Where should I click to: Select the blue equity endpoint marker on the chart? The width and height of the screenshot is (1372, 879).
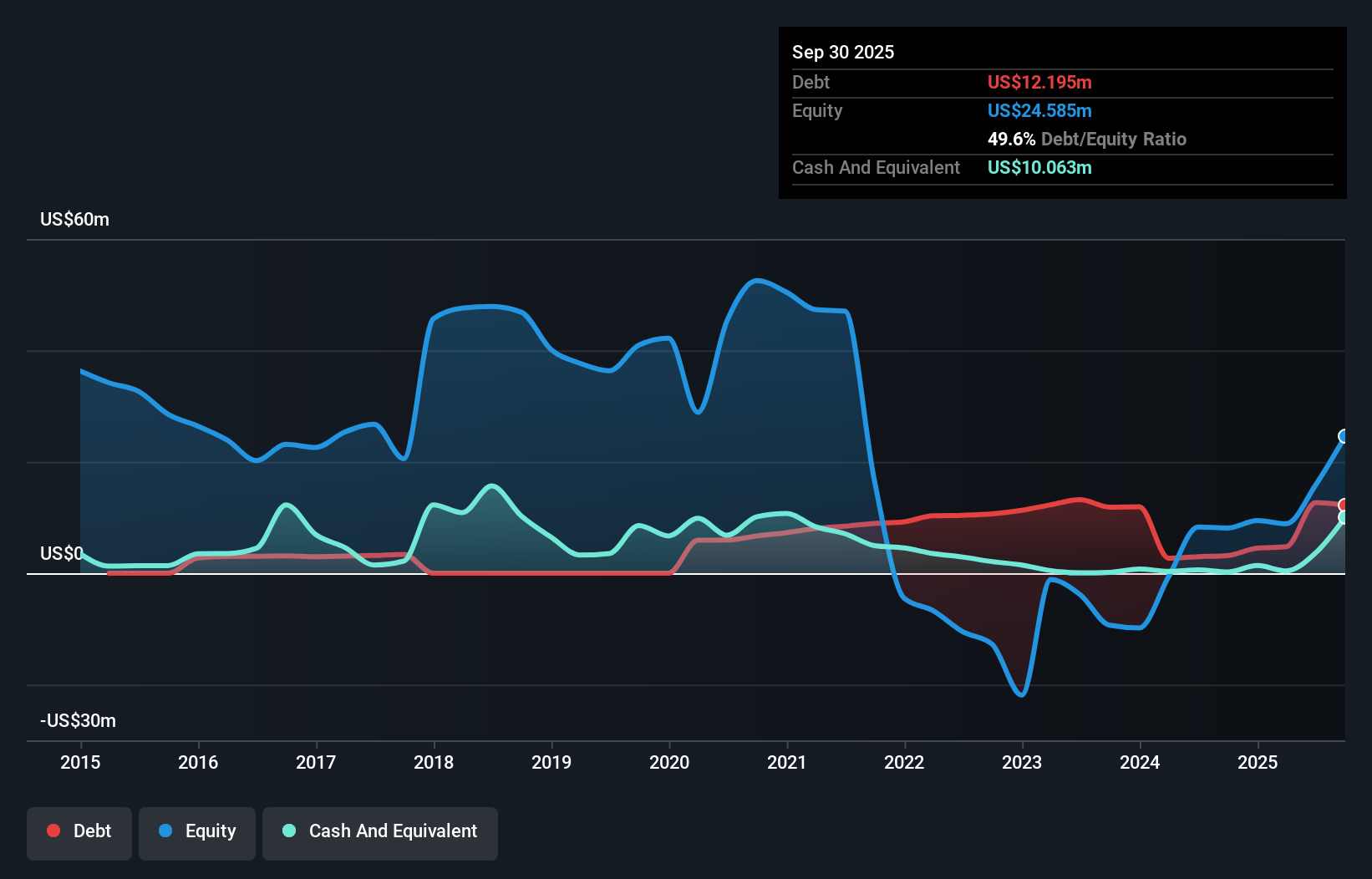click(x=1343, y=436)
